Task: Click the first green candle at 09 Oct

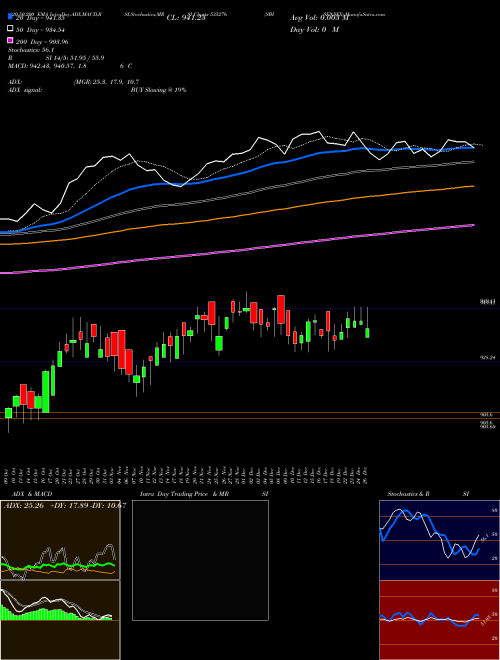Action: (x=8, y=413)
